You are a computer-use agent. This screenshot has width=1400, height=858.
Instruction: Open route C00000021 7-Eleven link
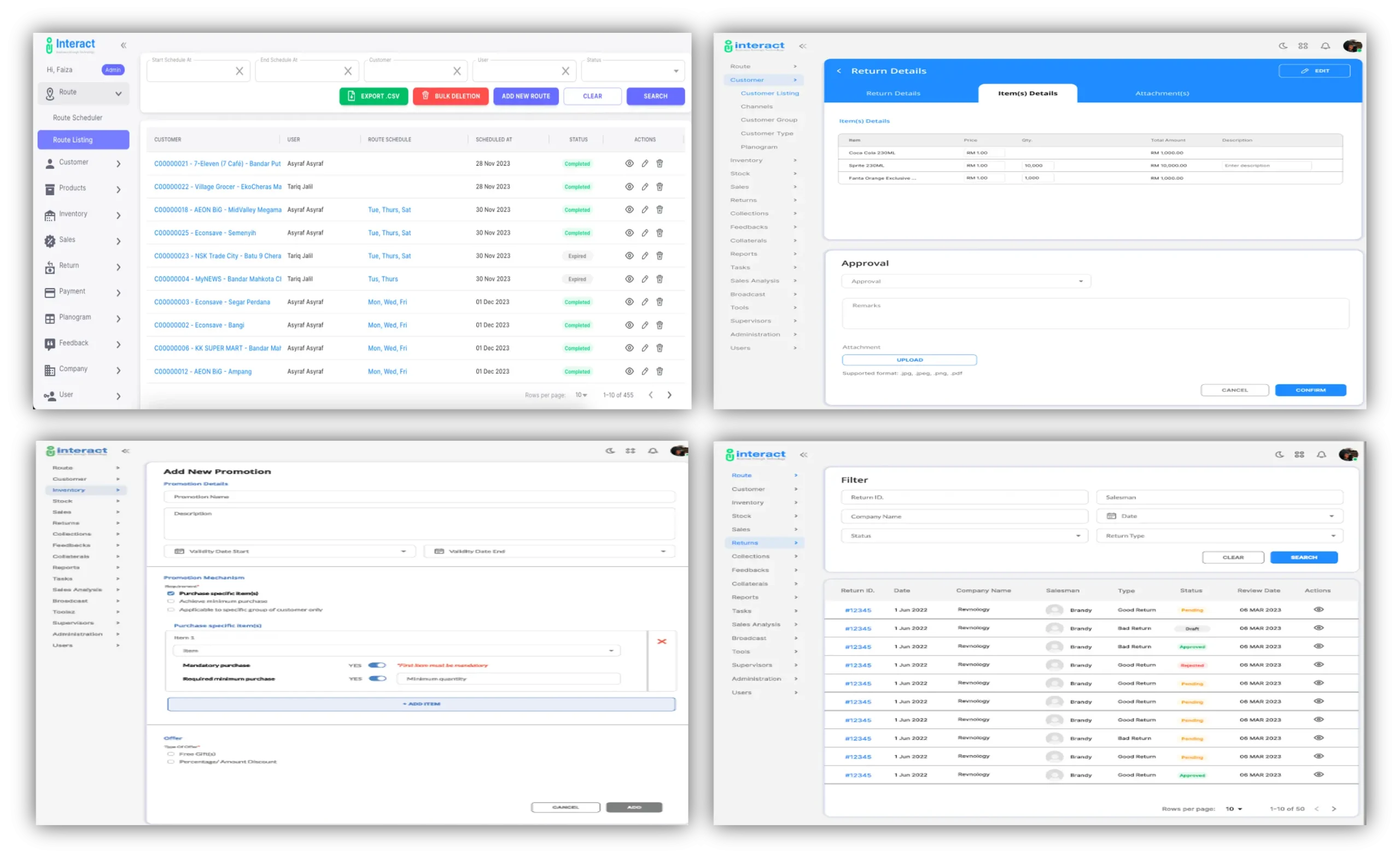coord(218,163)
